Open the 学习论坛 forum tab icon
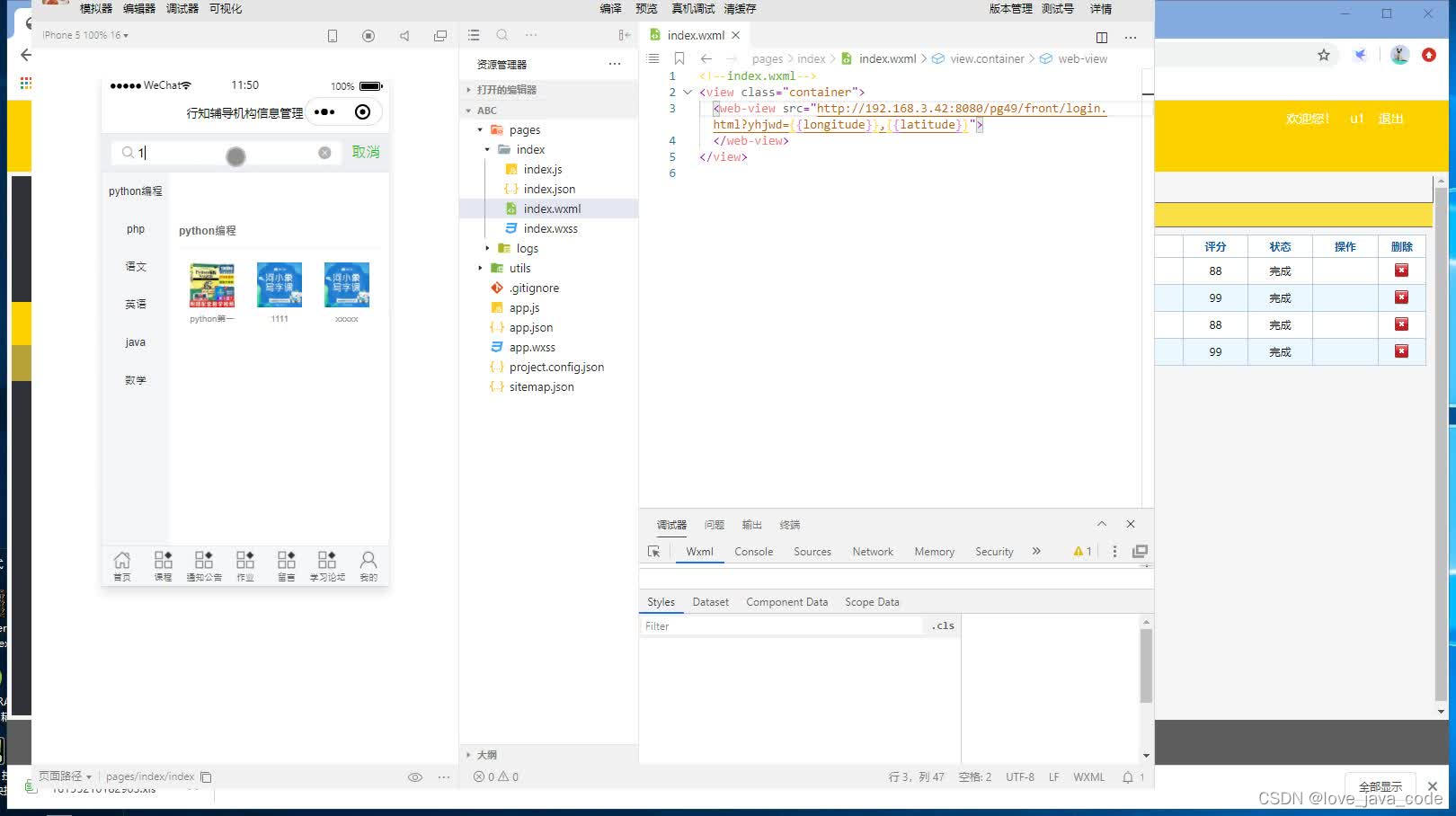Screen dimensions: 1456x816 327,566
